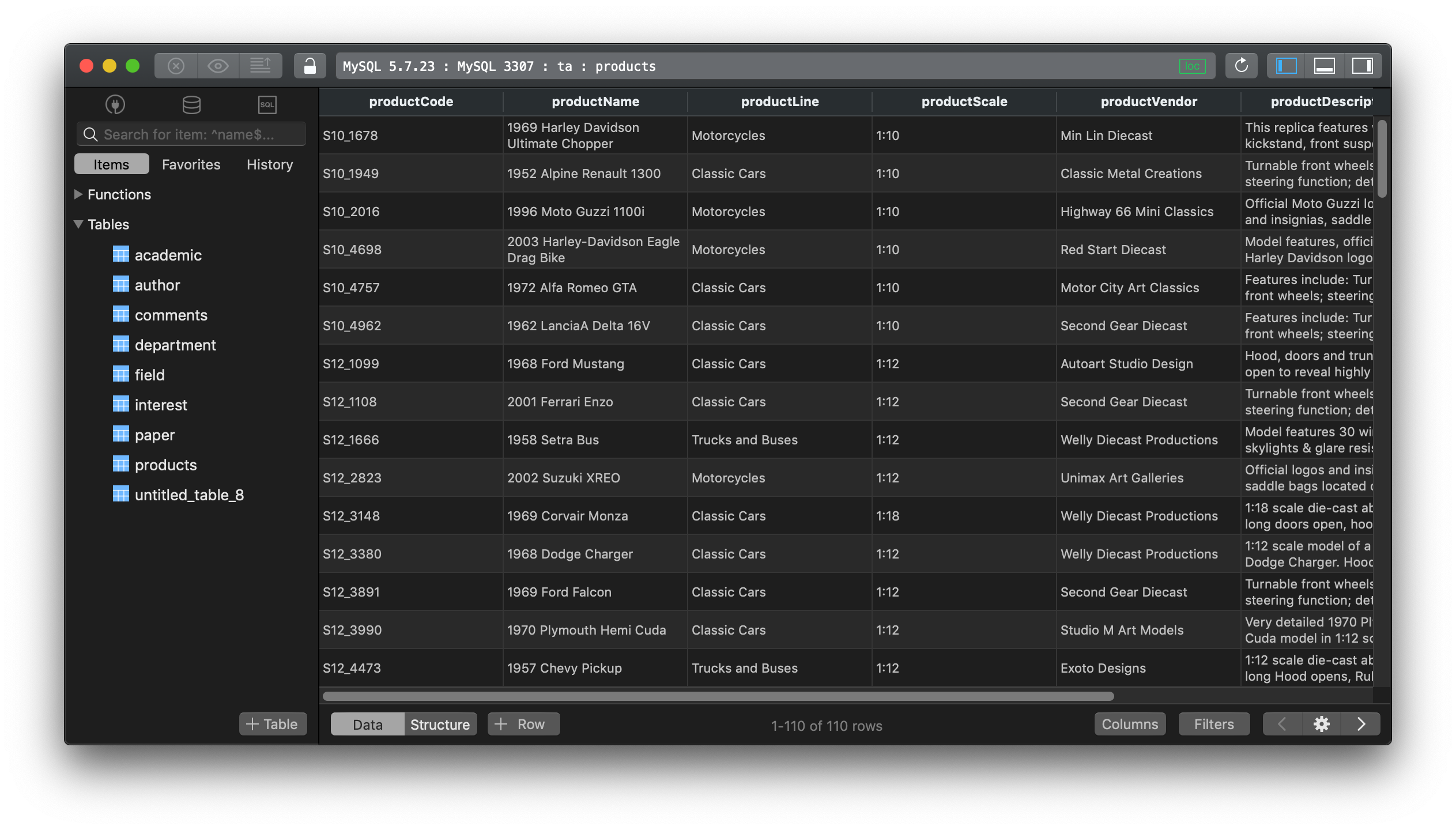The height and width of the screenshot is (830, 1456).
Task: Switch to the Data tab
Action: coord(366,723)
